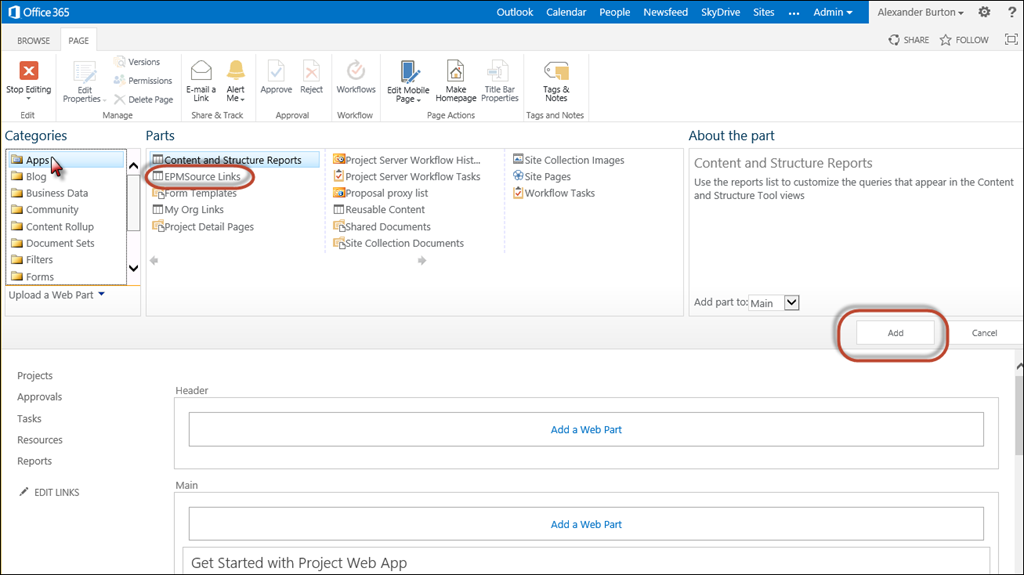
Task: Select the Apps category folder
Action: click(x=66, y=159)
